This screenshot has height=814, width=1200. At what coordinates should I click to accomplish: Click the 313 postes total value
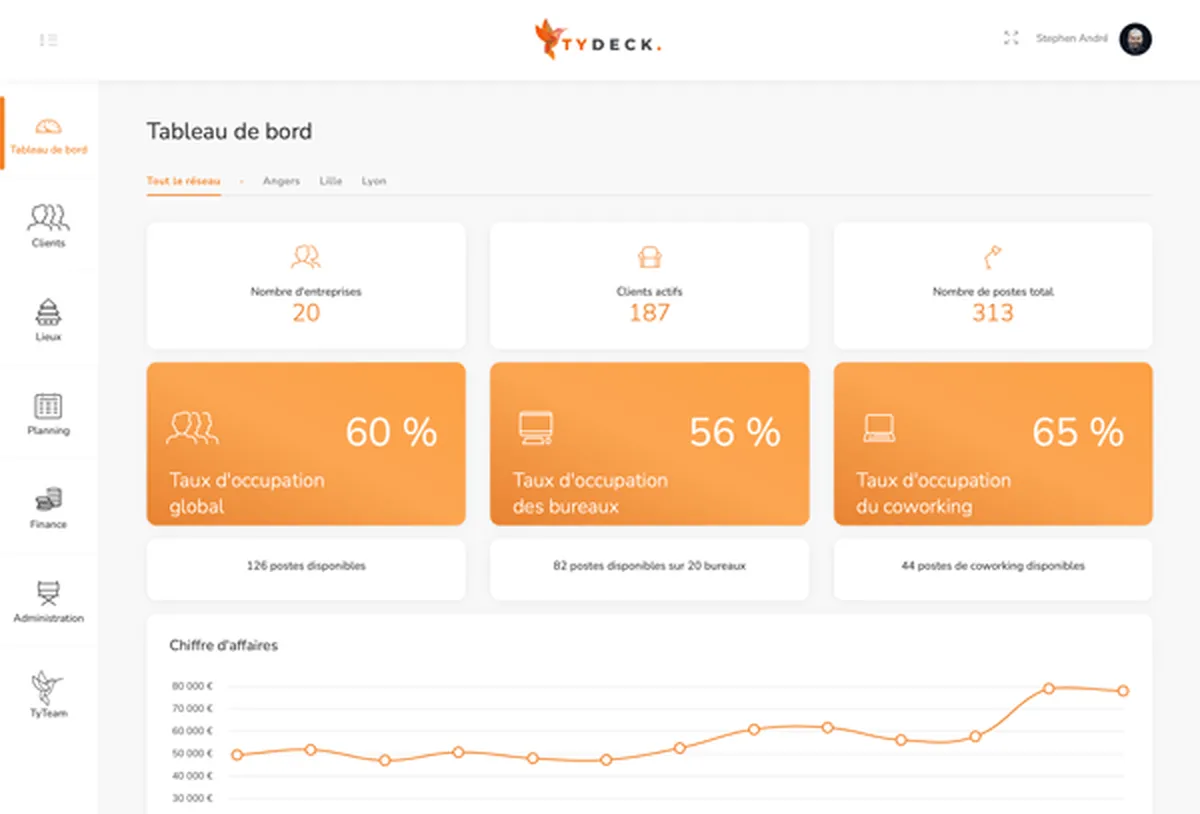[x=993, y=313]
